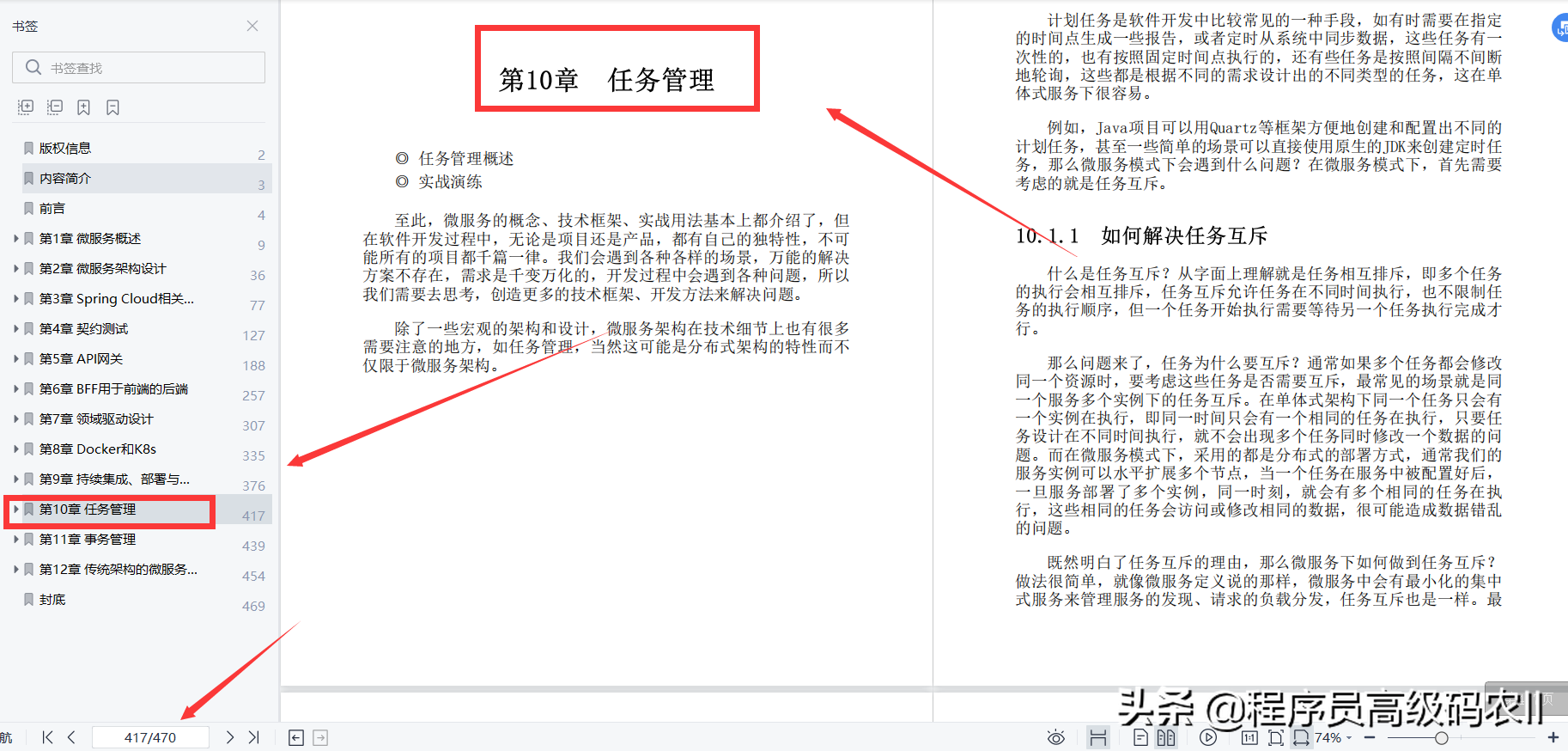Click the expand all bookmarks icon
This screenshot has height=751, width=1568.
tap(26, 107)
